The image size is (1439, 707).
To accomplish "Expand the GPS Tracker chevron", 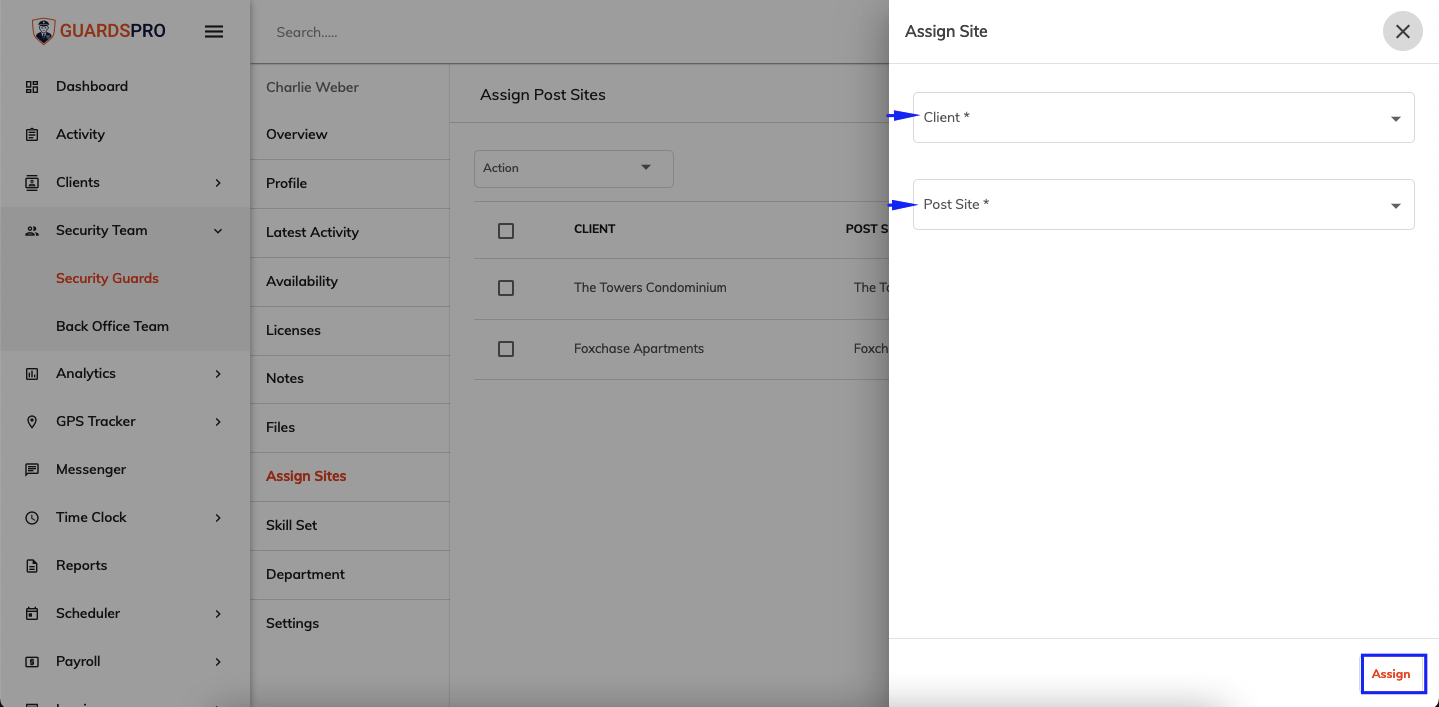I will point(218,422).
